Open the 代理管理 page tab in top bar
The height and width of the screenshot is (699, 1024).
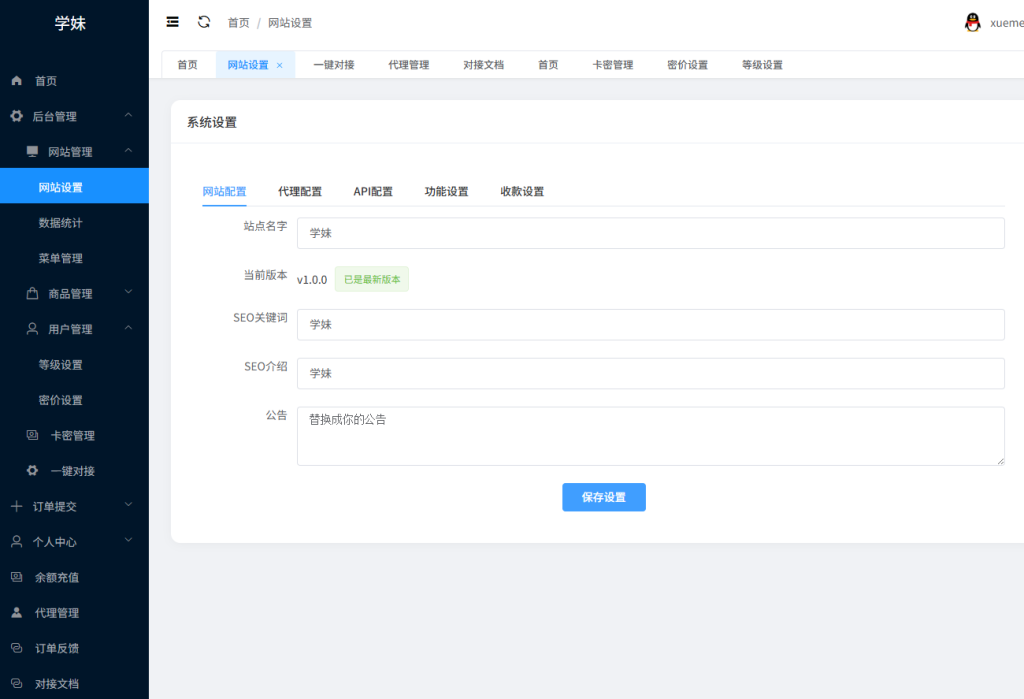409,65
